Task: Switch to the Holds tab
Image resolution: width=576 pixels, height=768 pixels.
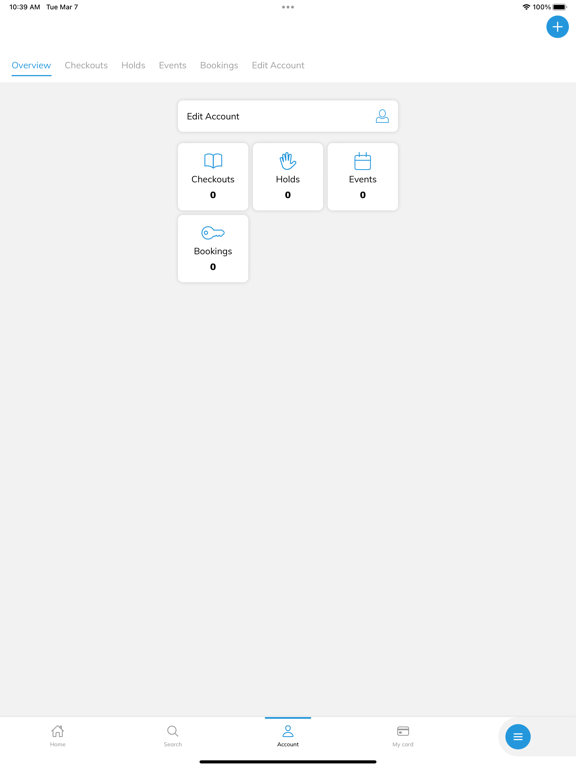Action: click(133, 65)
